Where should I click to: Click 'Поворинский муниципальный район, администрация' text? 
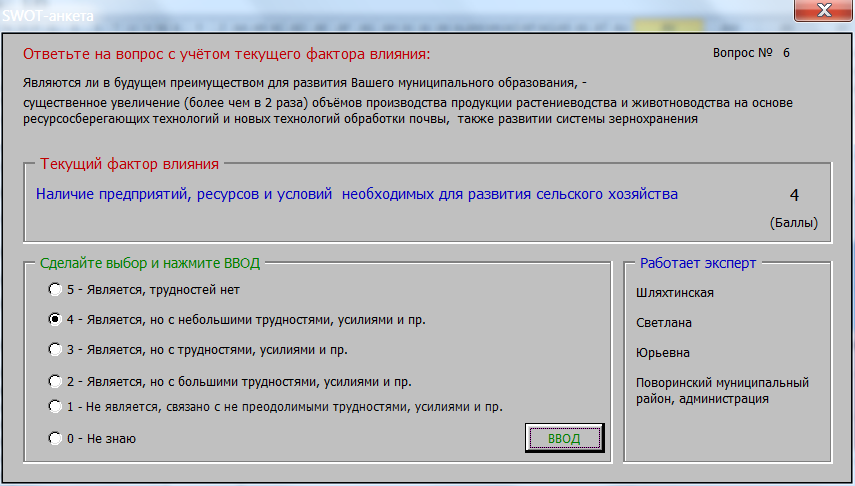click(722, 391)
